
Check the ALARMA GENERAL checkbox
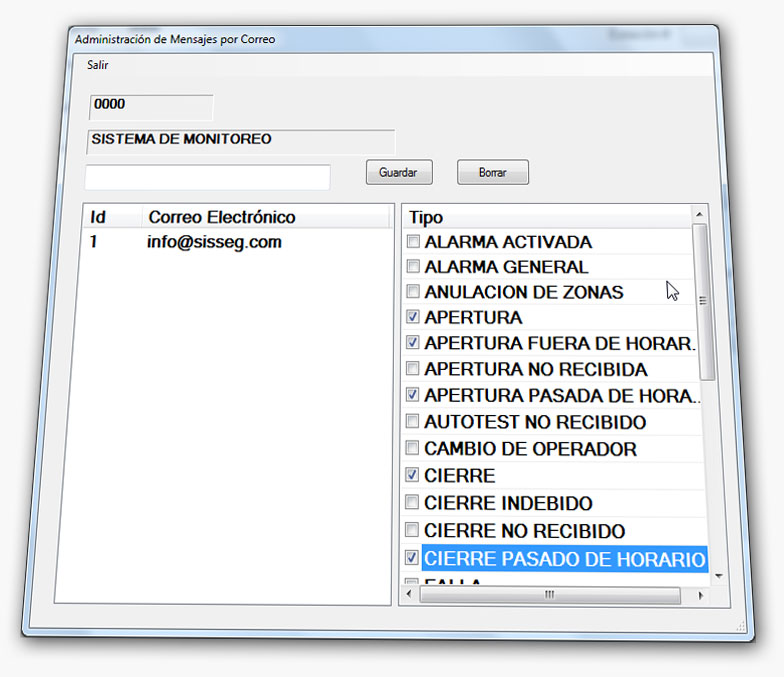point(412,267)
